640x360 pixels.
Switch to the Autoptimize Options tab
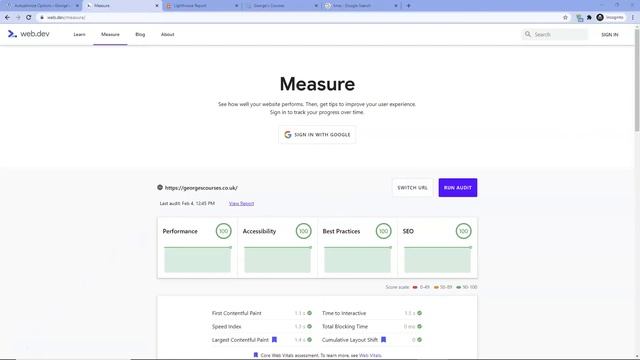pos(43,6)
